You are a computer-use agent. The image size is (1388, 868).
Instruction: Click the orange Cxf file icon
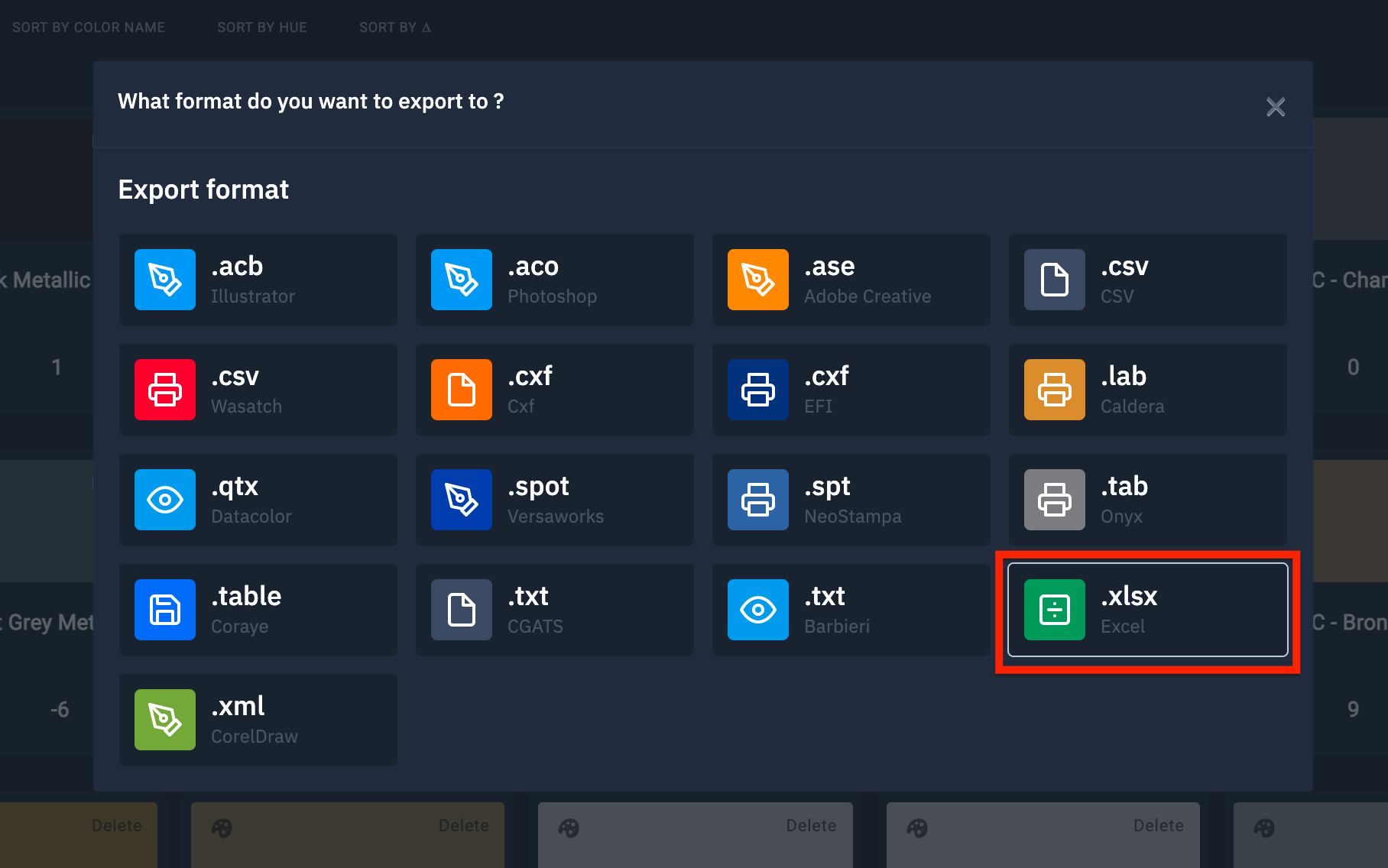(462, 390)
